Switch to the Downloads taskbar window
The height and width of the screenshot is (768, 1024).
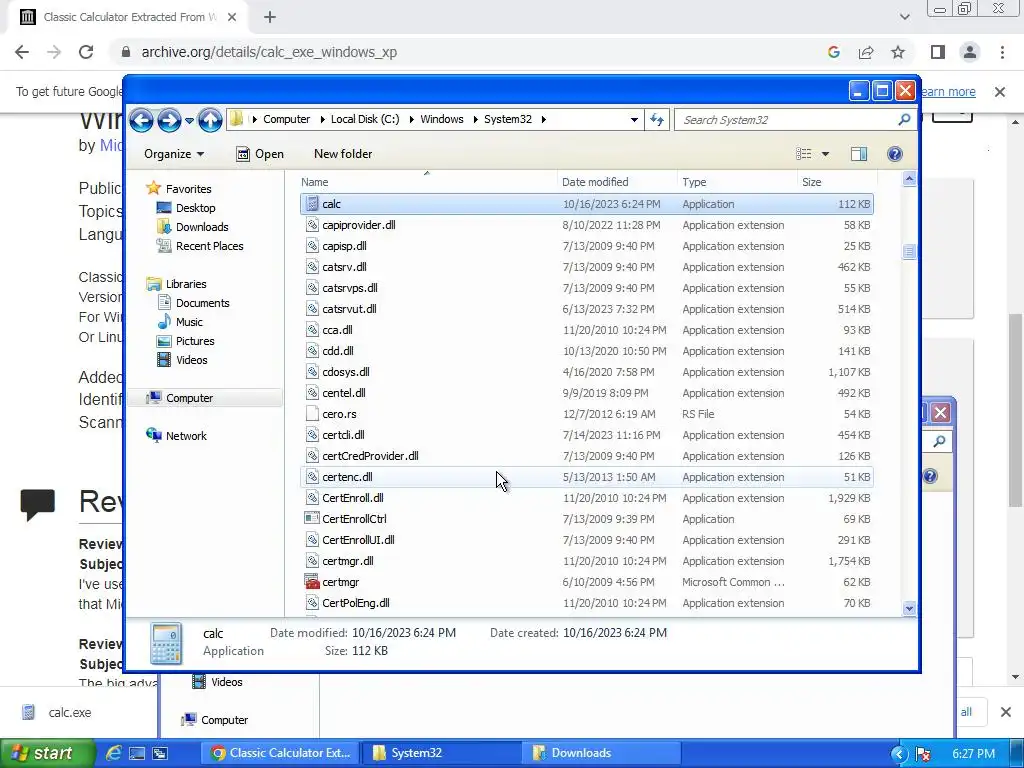601,753
